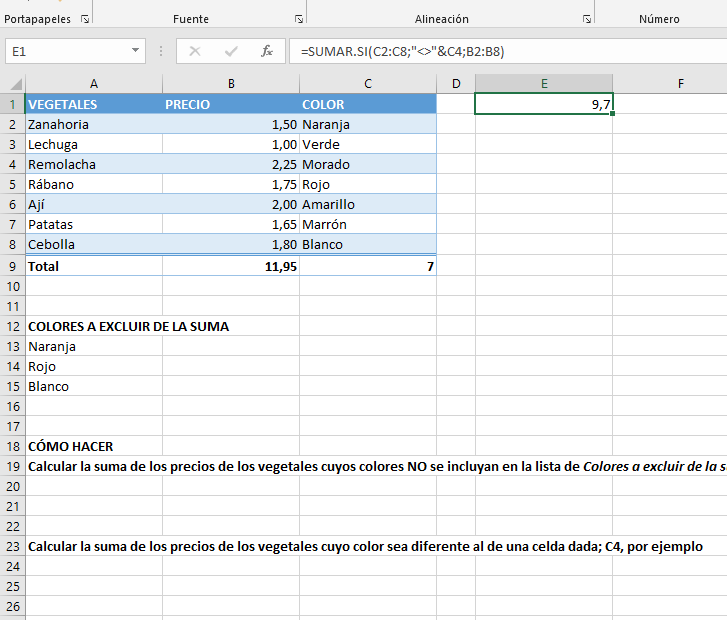Click the Ají cell

tap(94, 204)
